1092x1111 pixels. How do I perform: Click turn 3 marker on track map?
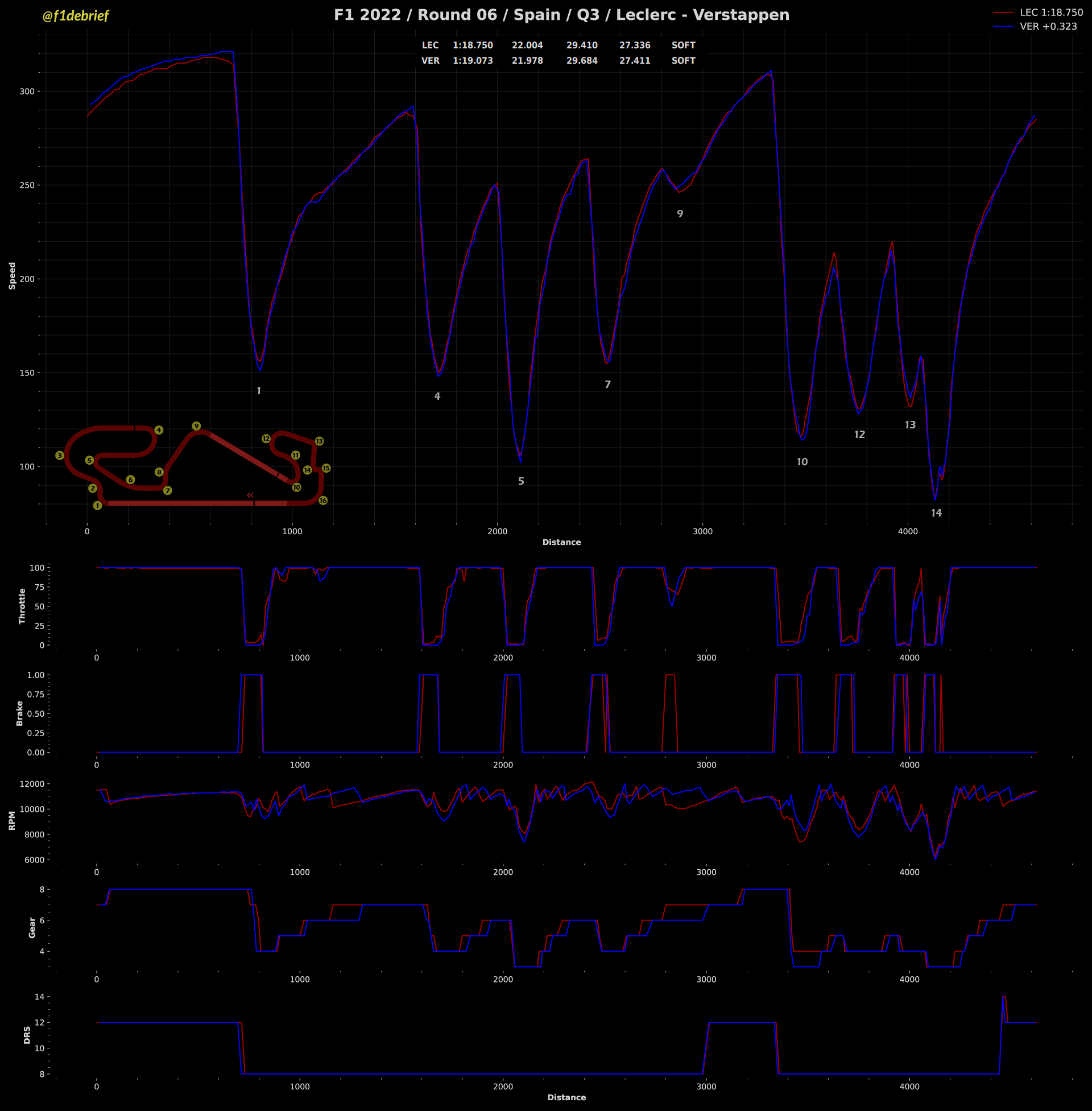point(60,456)
